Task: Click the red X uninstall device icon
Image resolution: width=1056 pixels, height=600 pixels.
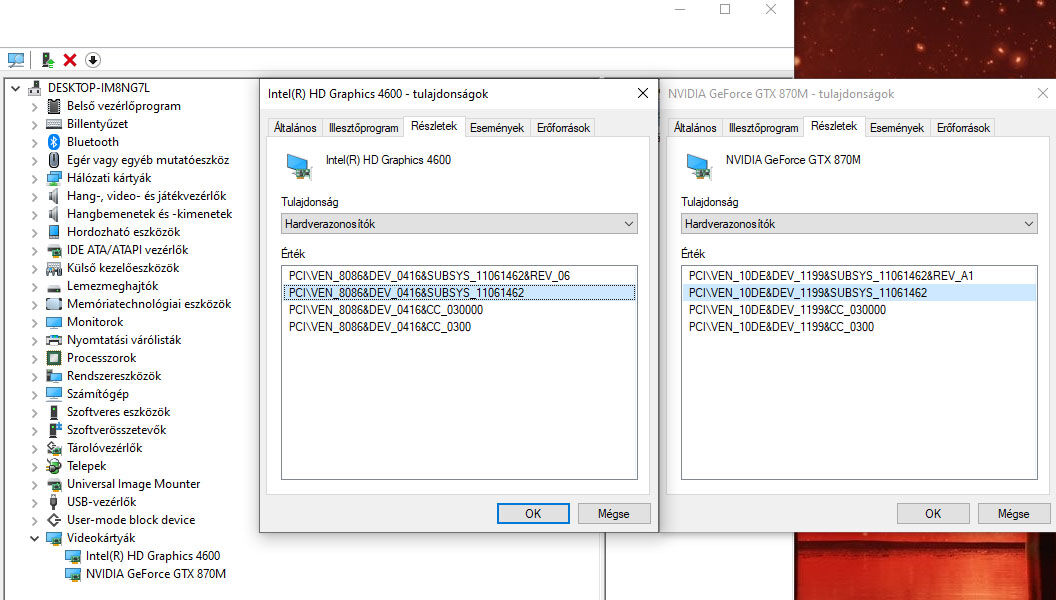Action: coord(70,60)
